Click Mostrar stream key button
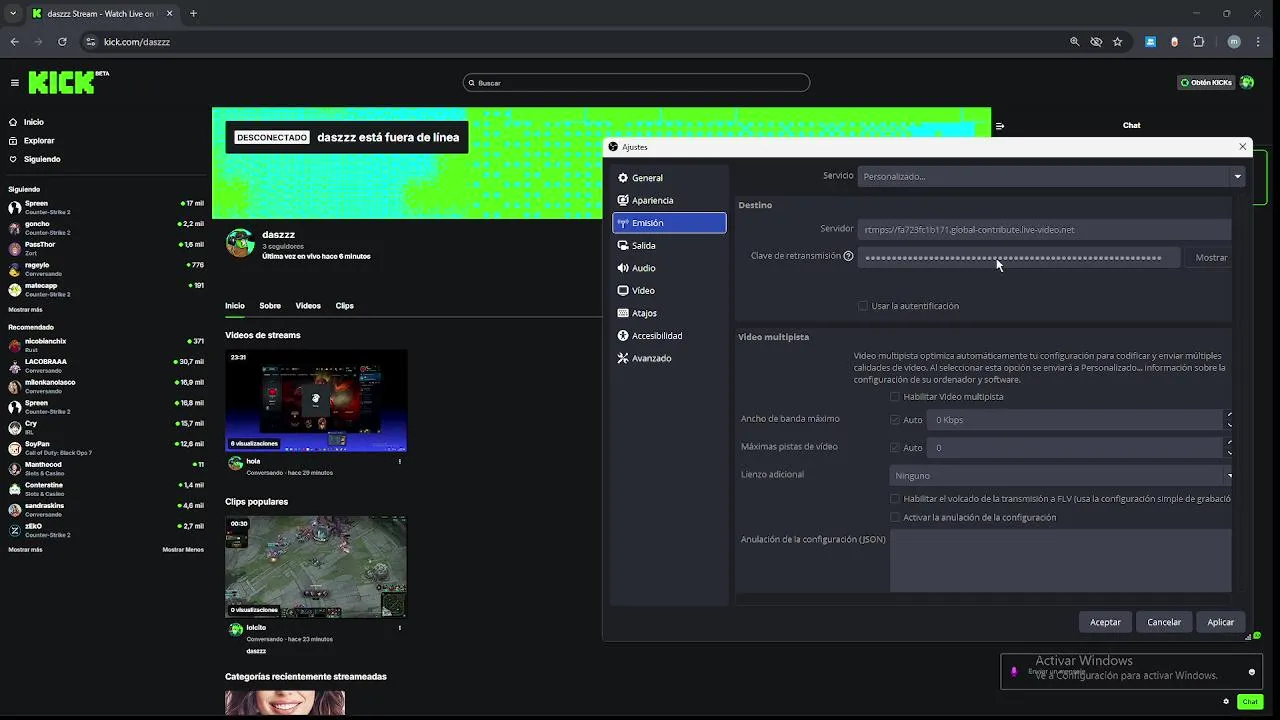Image resolution: width=1280 pixels, height=720 pixels. click(1211, 257)
